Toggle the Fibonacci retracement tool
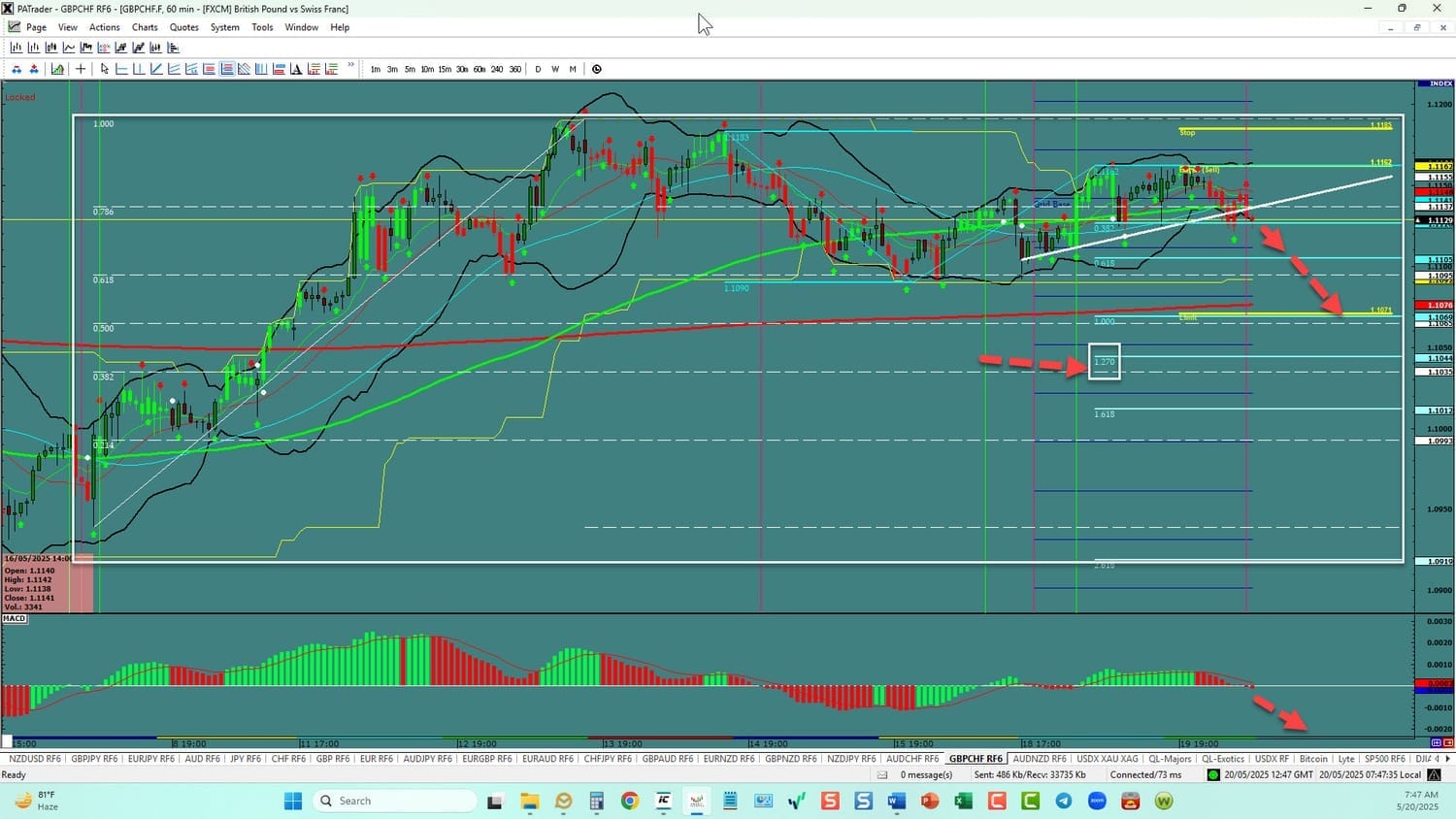The width and height of the screenshot is (1456, 819). coord(226,69)
